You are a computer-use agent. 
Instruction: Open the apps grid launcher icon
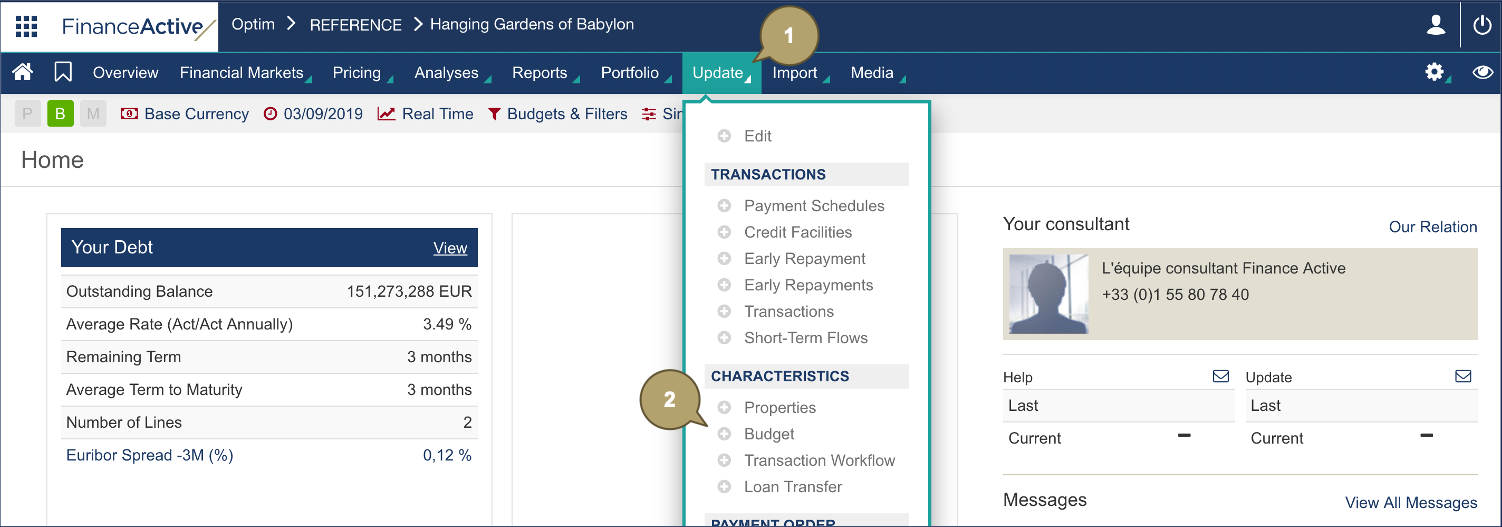(x=27, y=26)
